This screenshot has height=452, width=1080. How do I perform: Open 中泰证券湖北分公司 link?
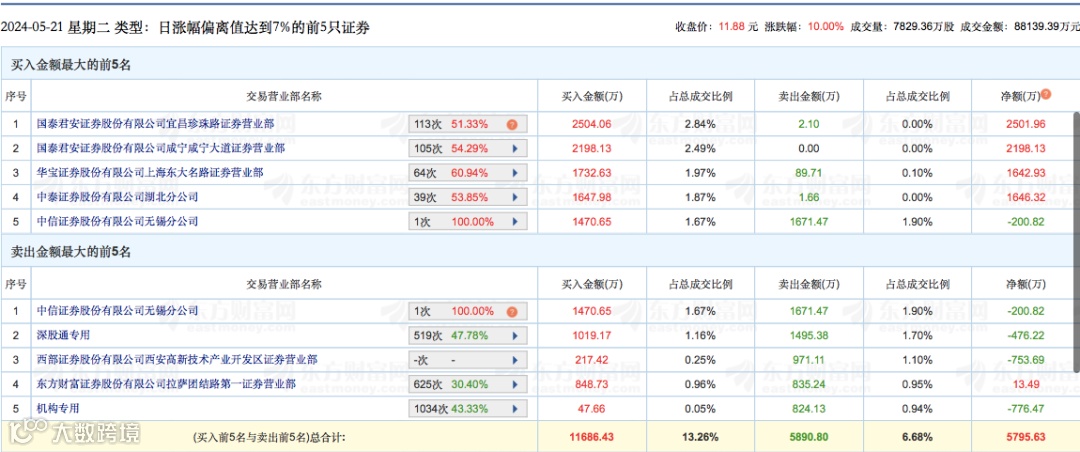[x=117, y=196]
